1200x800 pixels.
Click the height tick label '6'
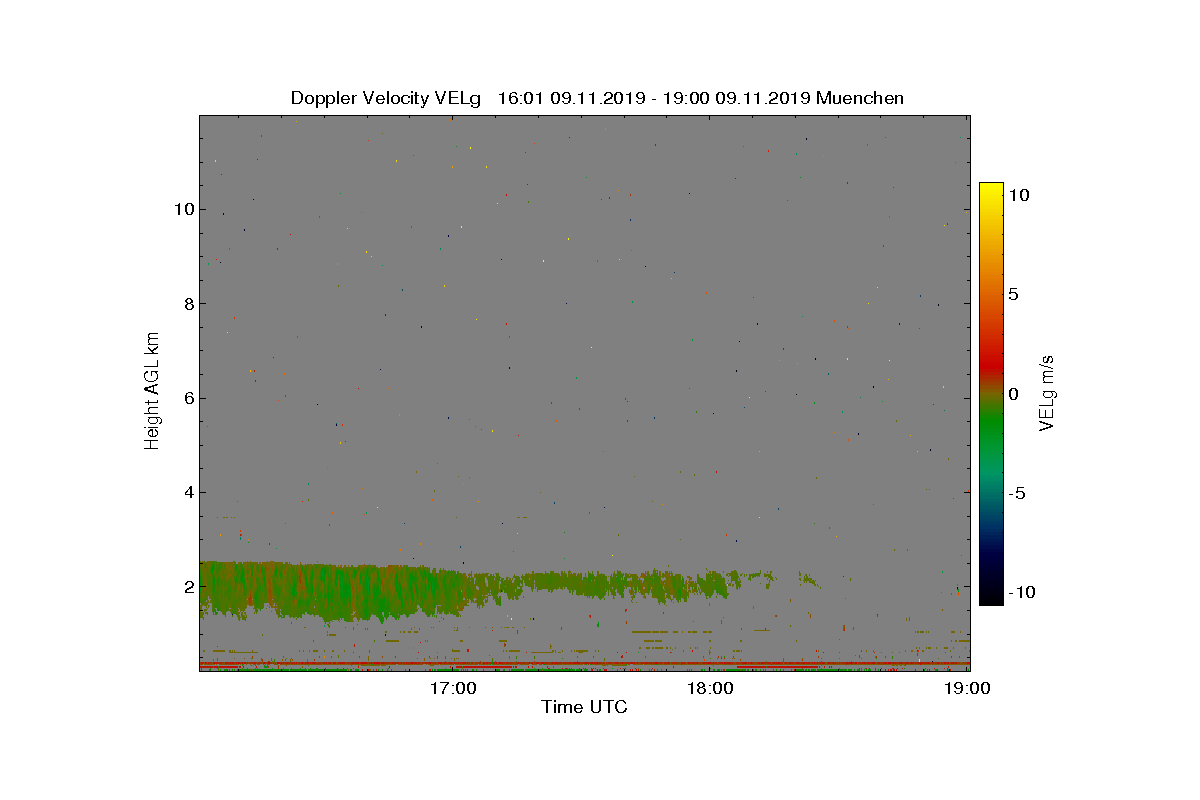click(x=187, y=398)
